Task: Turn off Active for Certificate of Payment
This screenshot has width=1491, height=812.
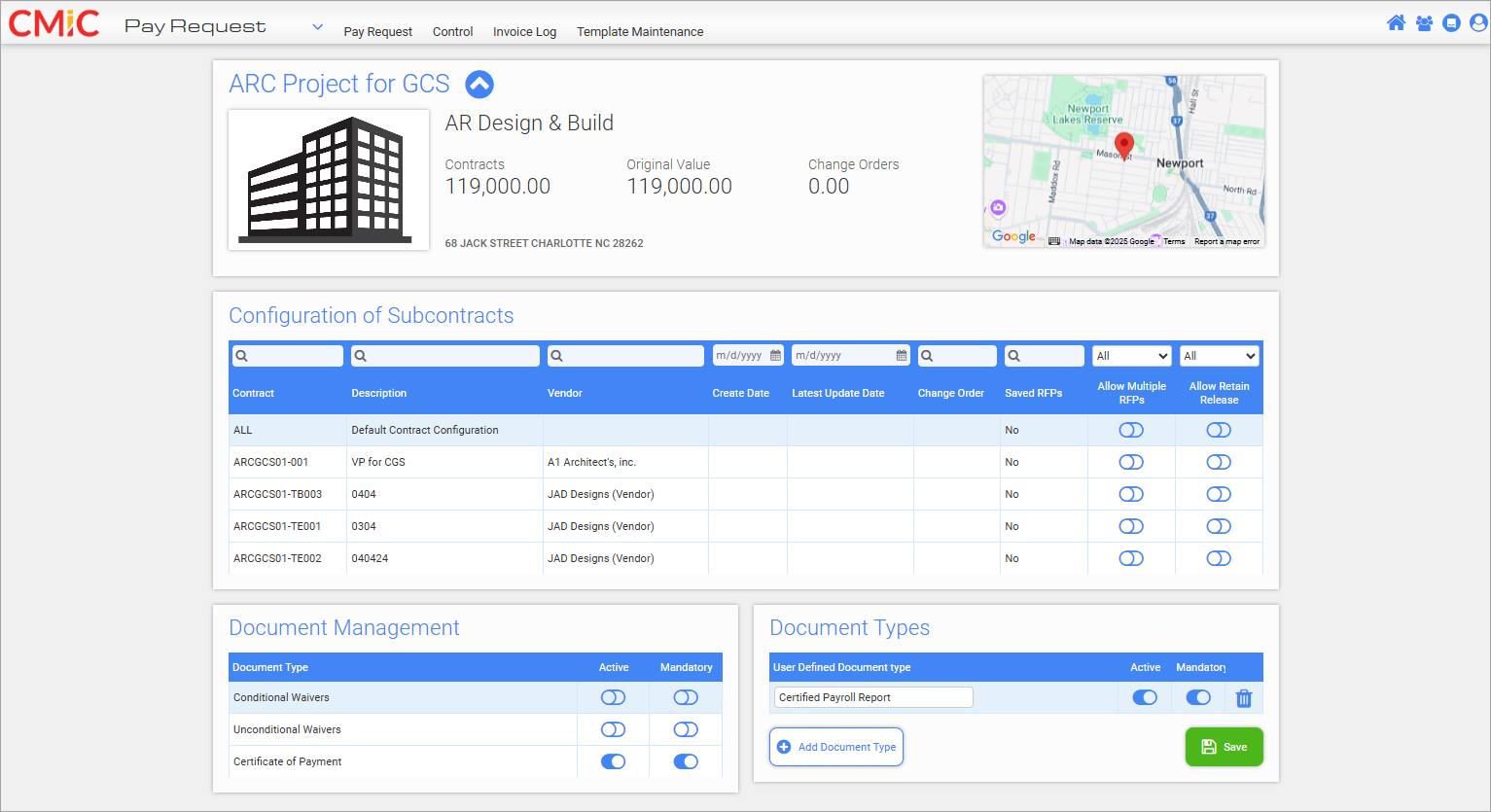Action: [x=613, y=761]
